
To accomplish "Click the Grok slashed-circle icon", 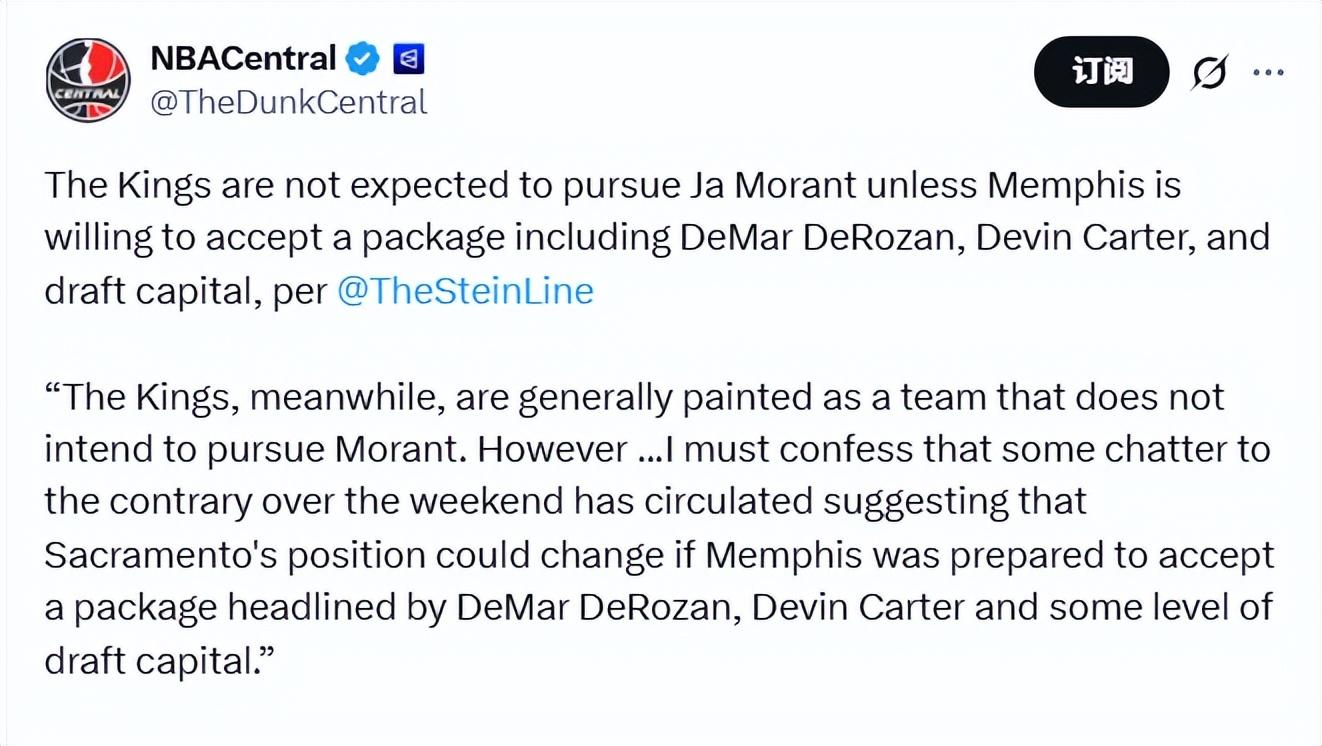I will pyautogui.click(x=1209, y=73).
